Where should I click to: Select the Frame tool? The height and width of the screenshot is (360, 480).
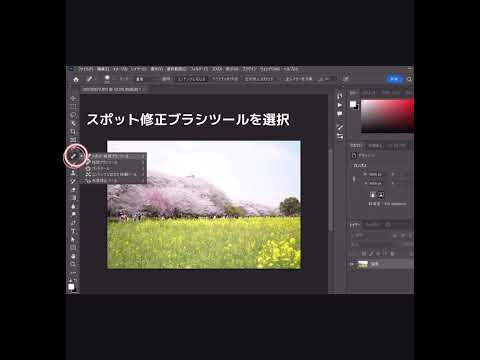click(73, 140)
